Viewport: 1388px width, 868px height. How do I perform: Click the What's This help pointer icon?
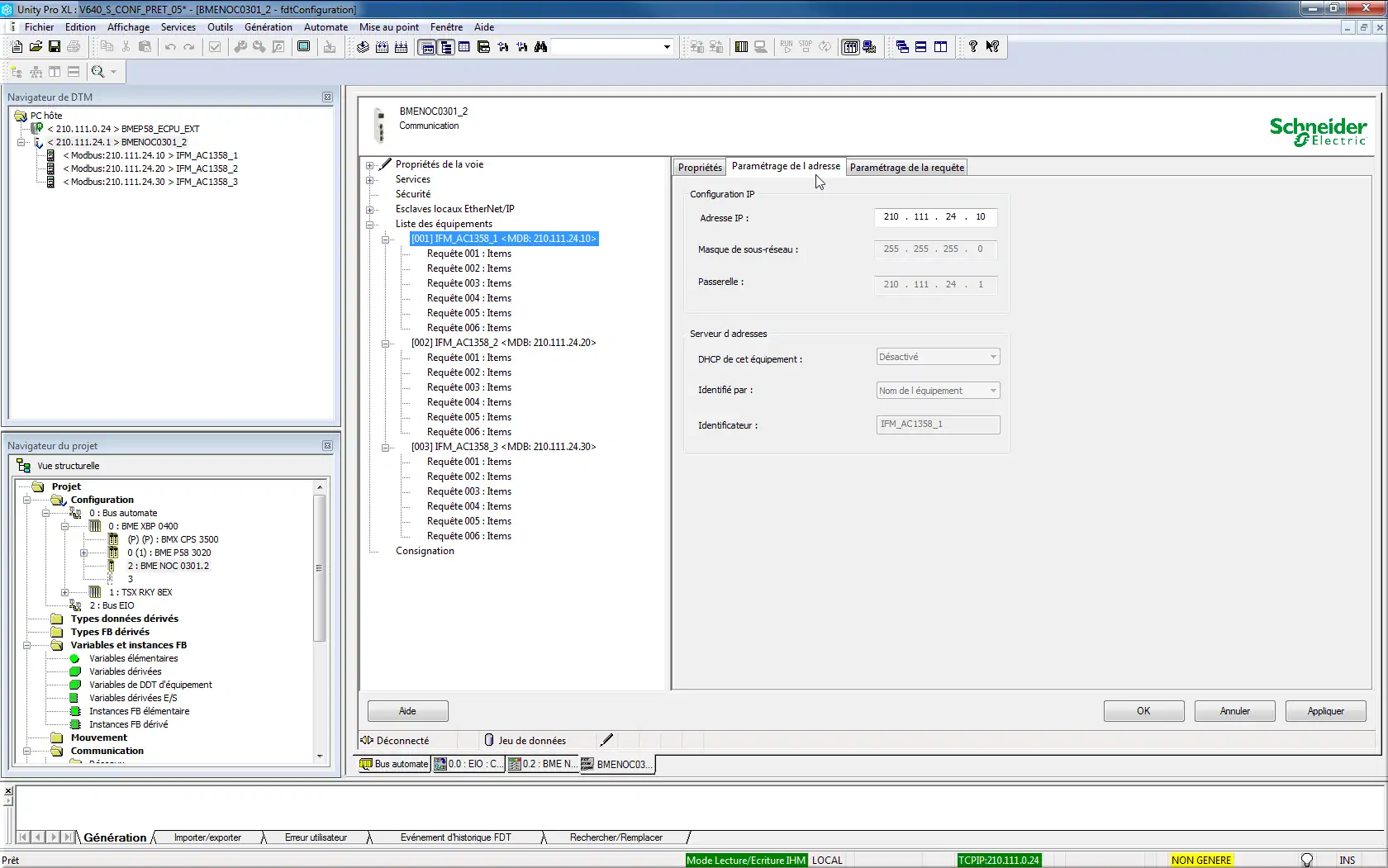coord(992,47)
